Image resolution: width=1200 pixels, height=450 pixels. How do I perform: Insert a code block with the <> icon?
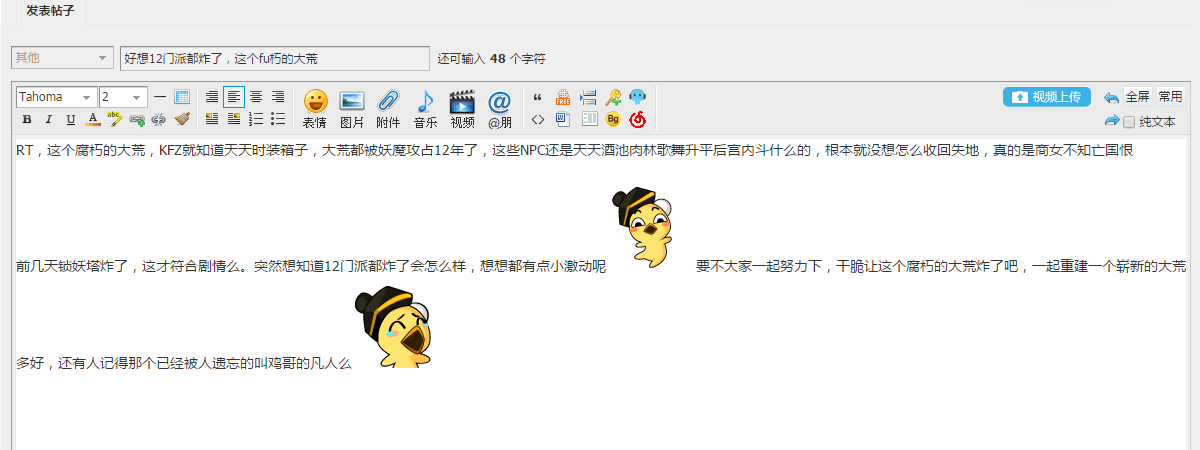538,120
